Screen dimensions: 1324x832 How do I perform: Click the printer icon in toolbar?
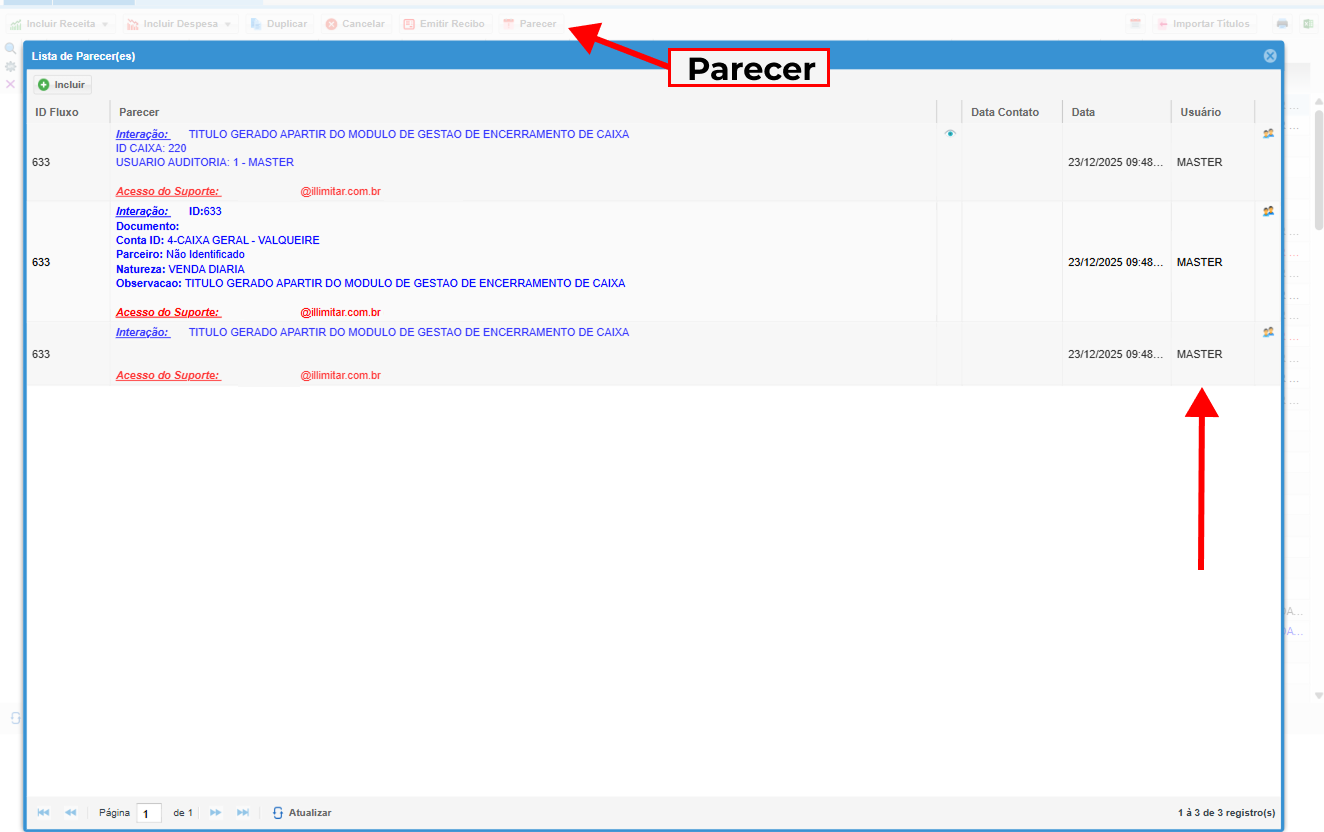point(1282,24)
